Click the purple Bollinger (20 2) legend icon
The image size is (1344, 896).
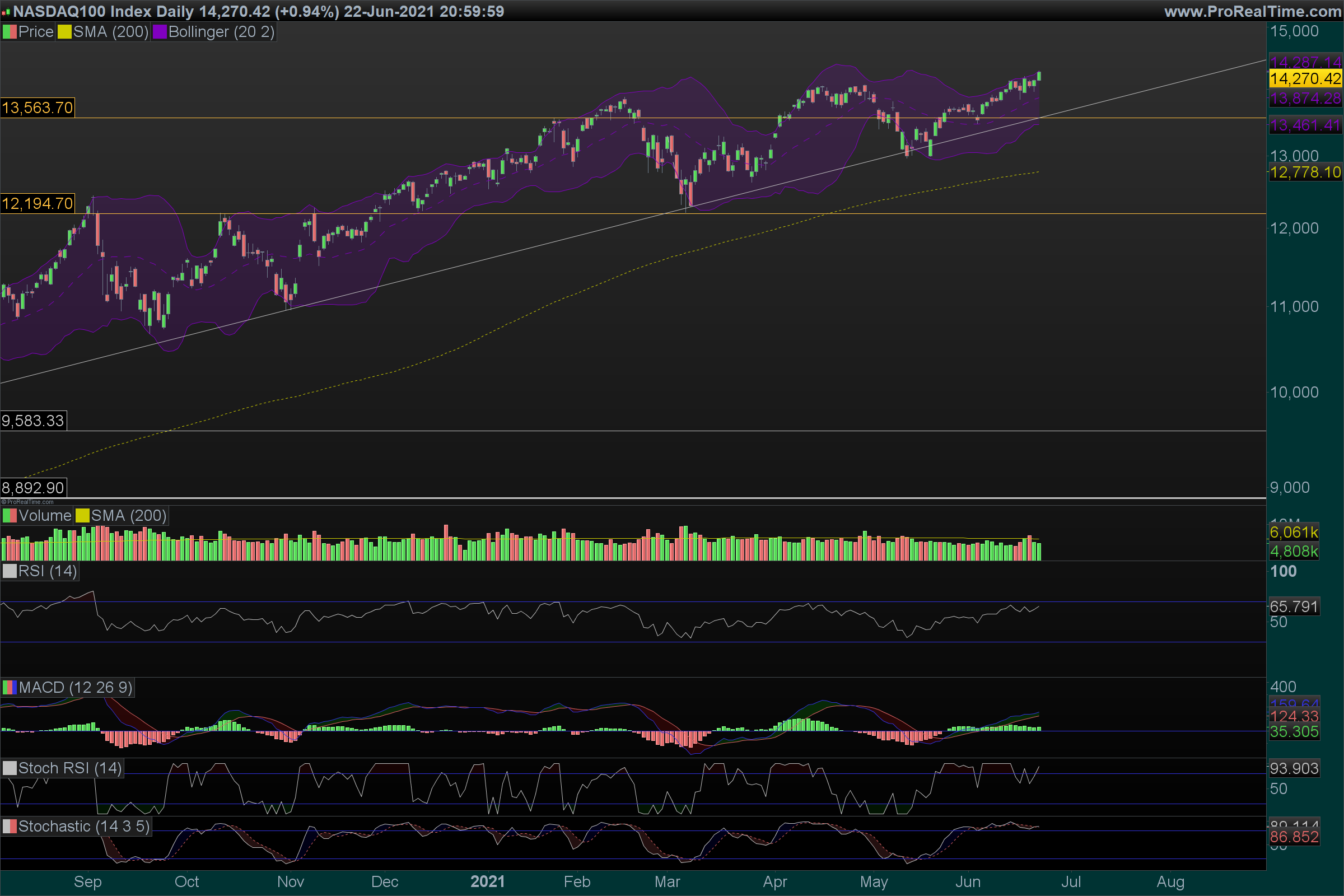click(160, 32)
